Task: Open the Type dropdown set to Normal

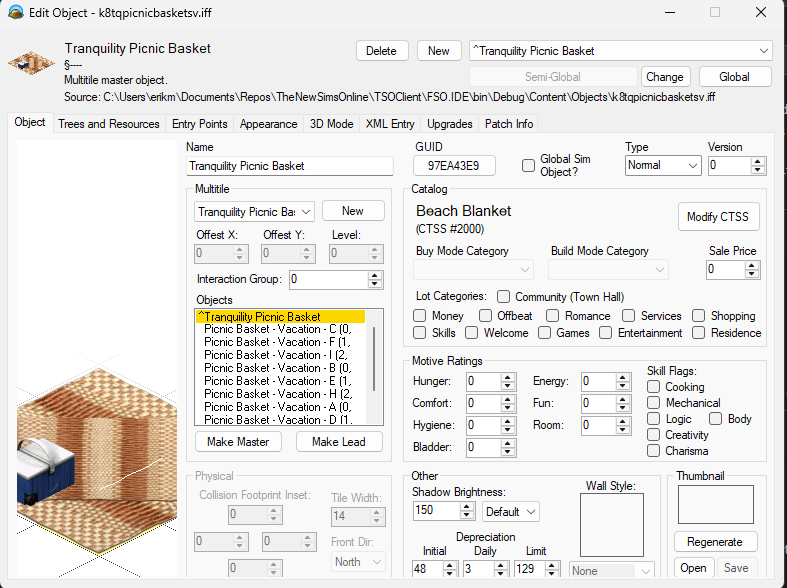Action: click(x=663, y=166)
